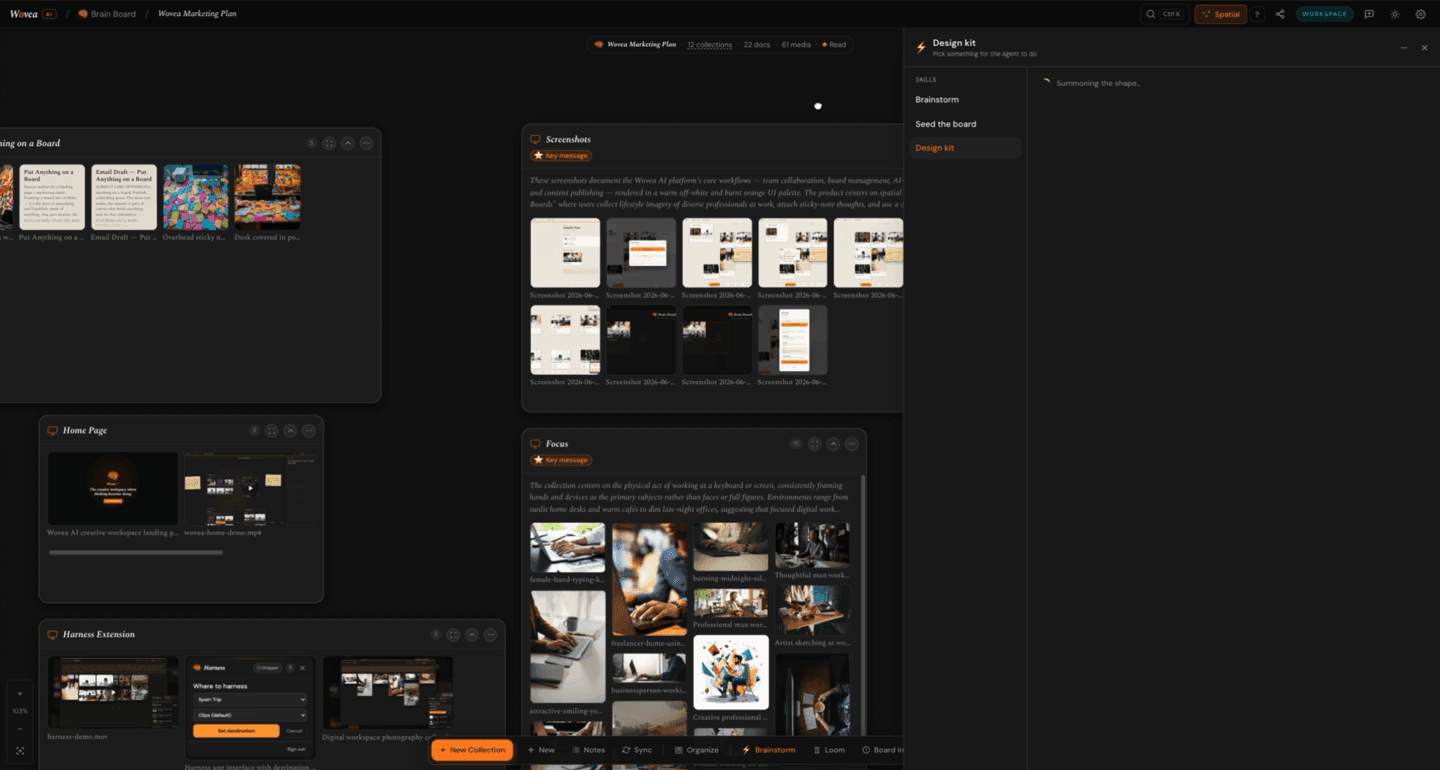This screenshot has width=1440, height=770.
Task: Click the 103% zoom level readout
Action: [x=20, y=711]
